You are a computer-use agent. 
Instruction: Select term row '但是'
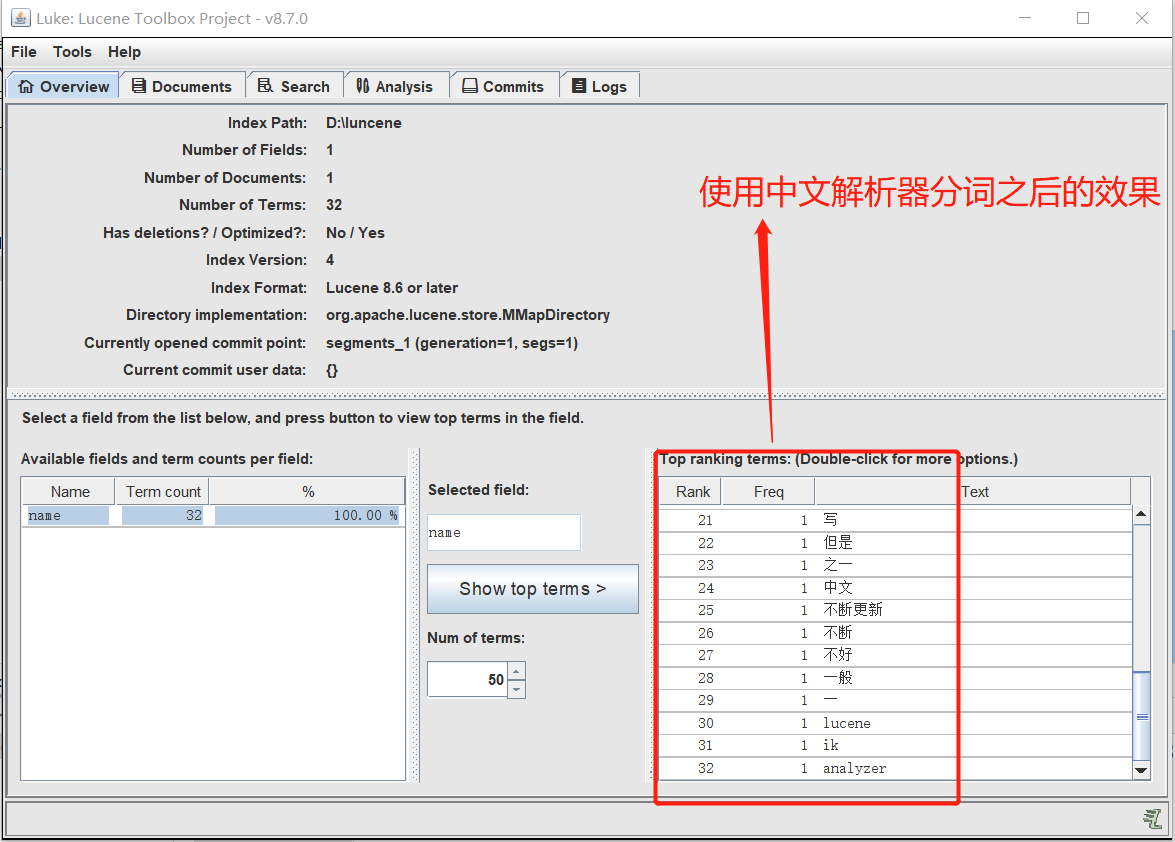click(895, 542)
